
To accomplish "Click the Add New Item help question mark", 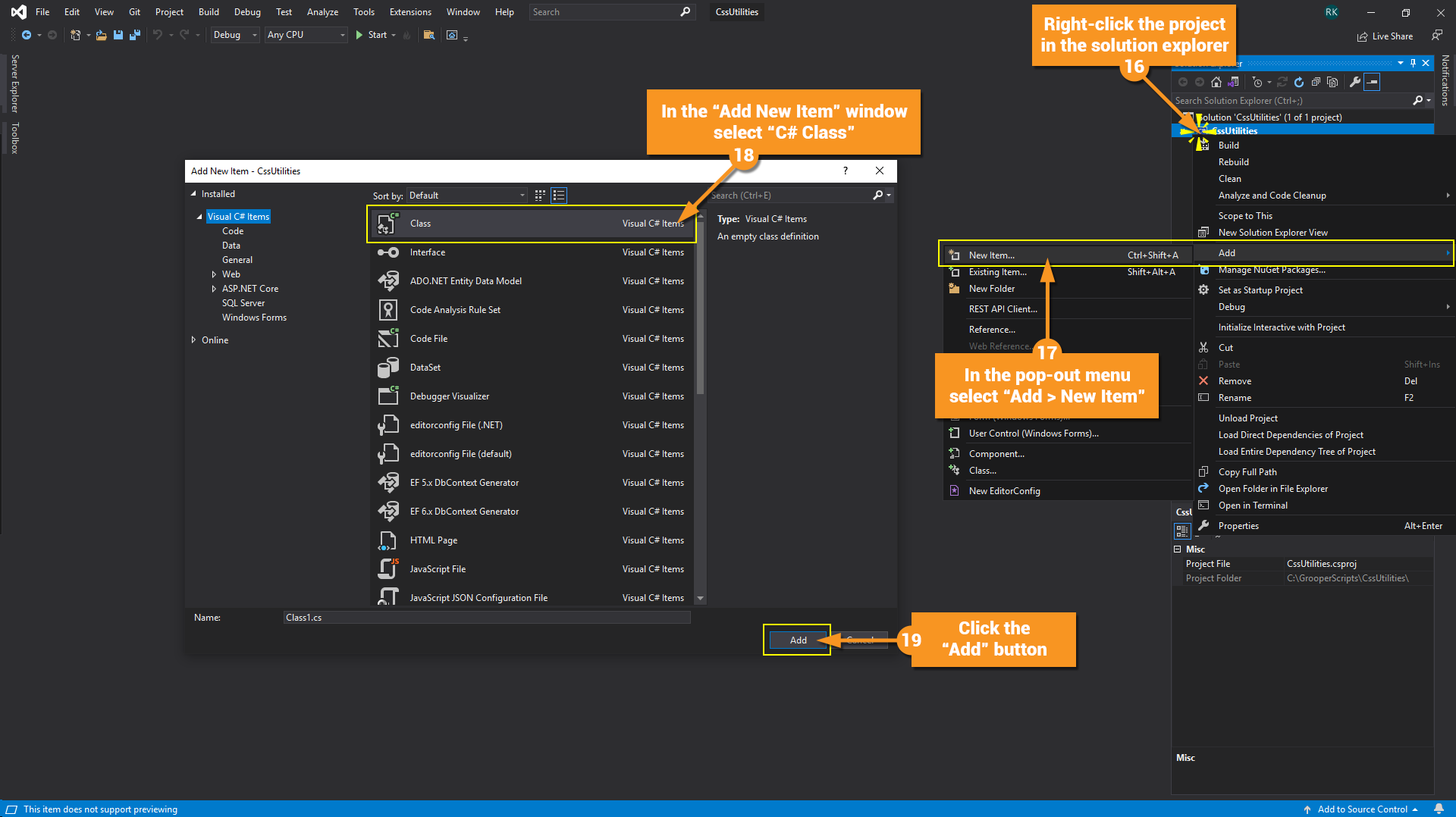I will (846, 171).
